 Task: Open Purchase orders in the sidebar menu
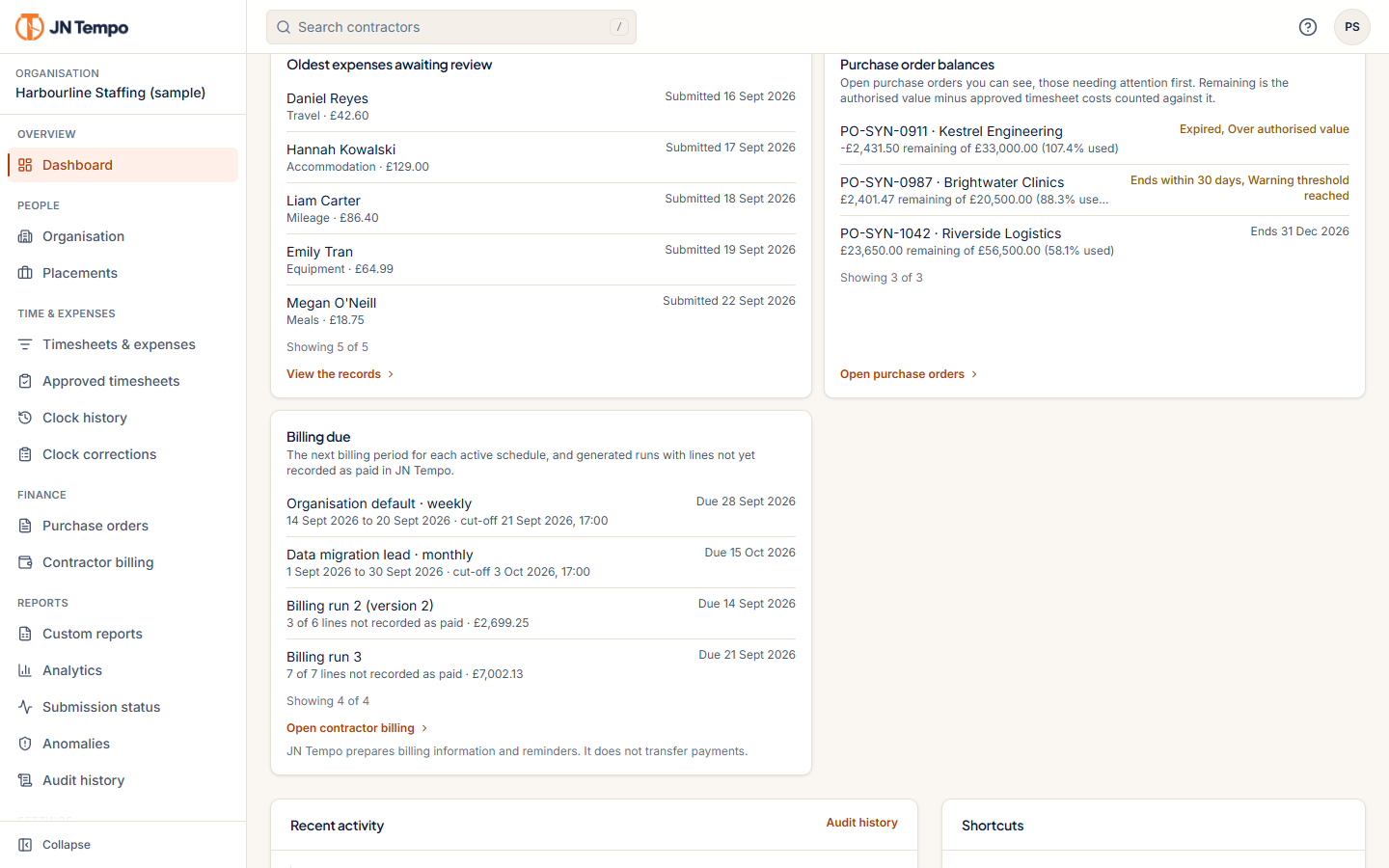(123, 526)
